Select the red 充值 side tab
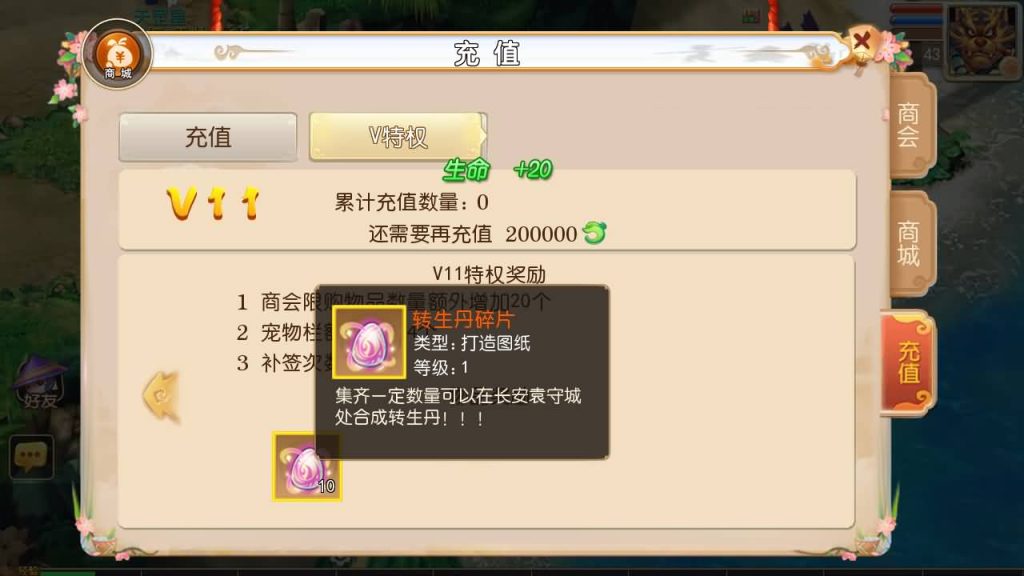 [x=908, y=362]
